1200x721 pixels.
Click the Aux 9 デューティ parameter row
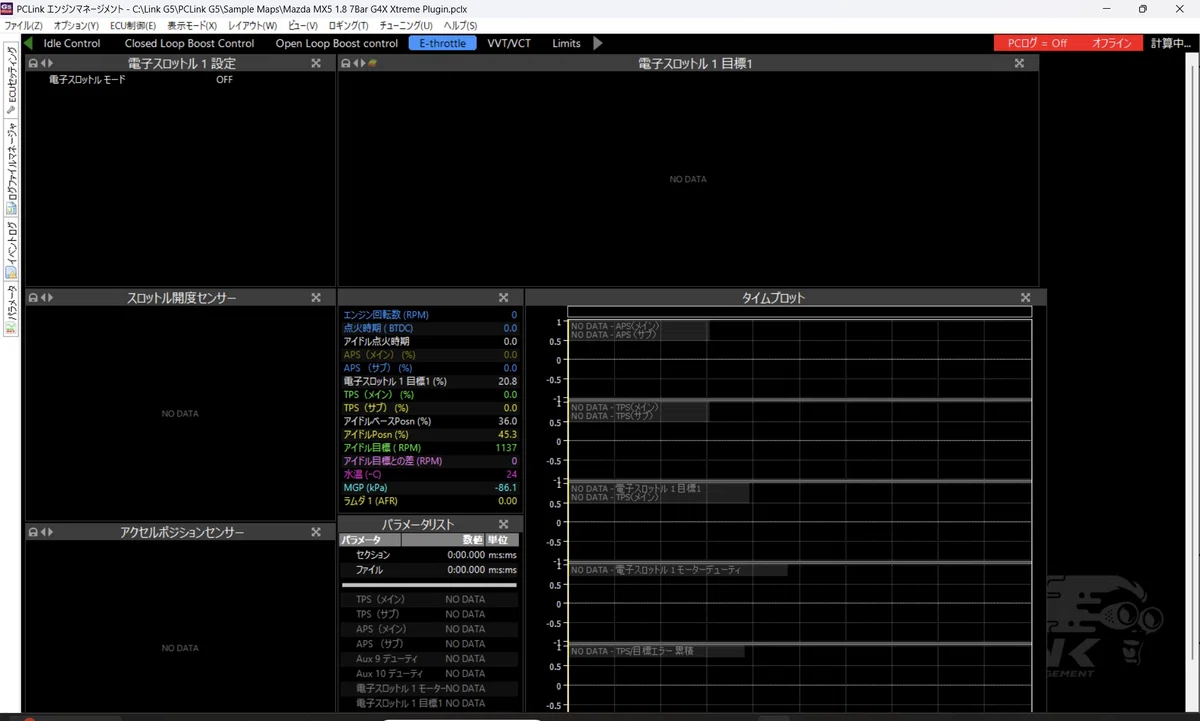coord(430,659)
